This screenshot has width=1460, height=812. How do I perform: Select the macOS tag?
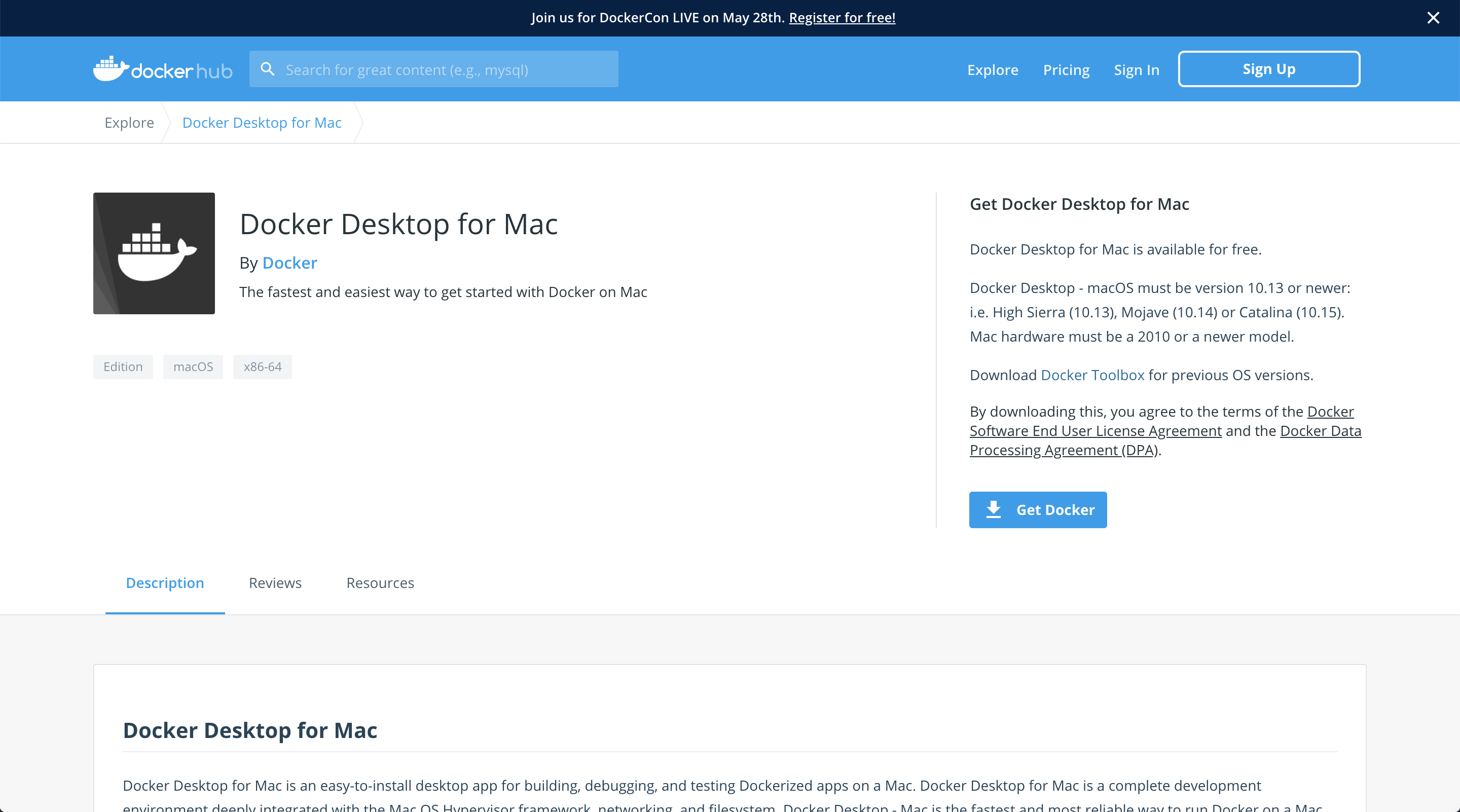click(193, 366)
